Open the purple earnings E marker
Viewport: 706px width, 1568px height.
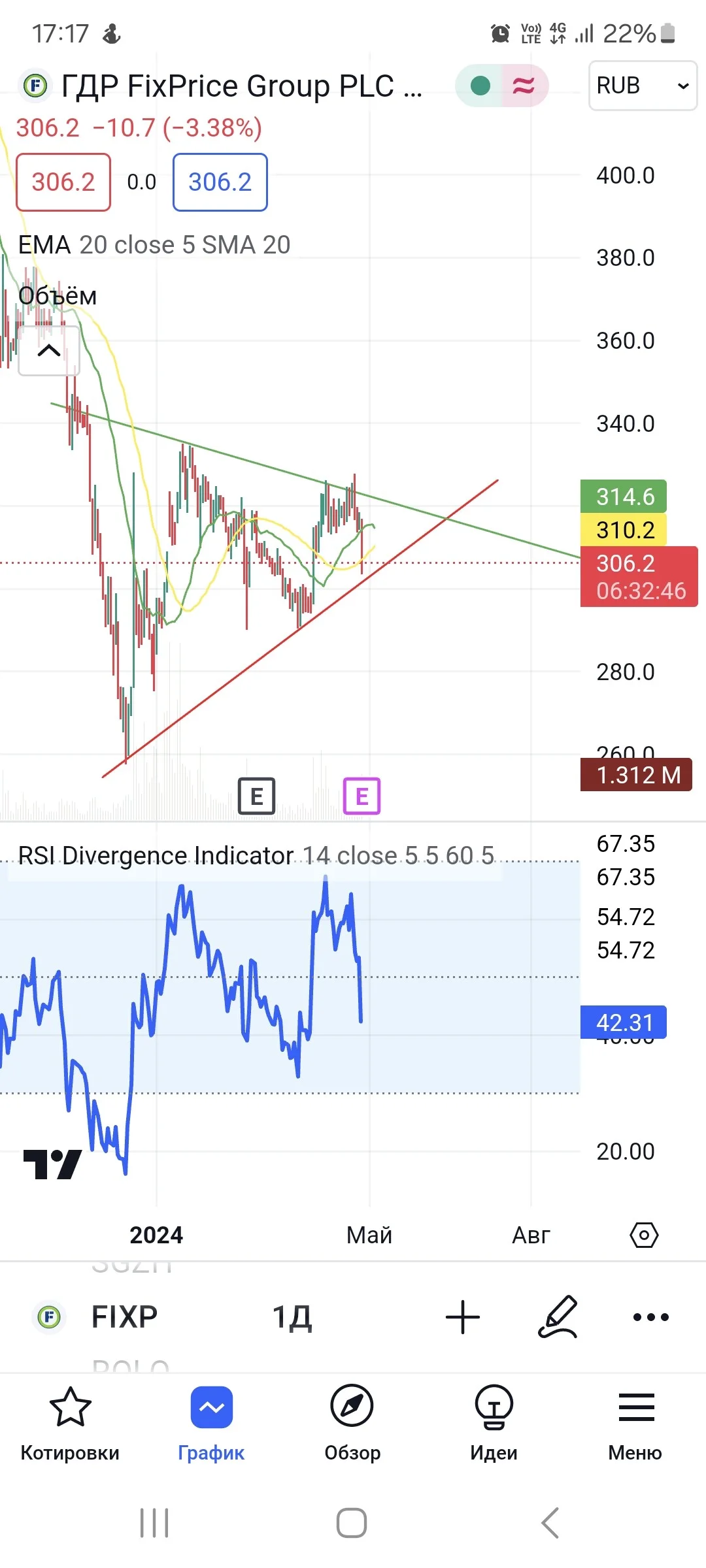[x=362, y=796]
